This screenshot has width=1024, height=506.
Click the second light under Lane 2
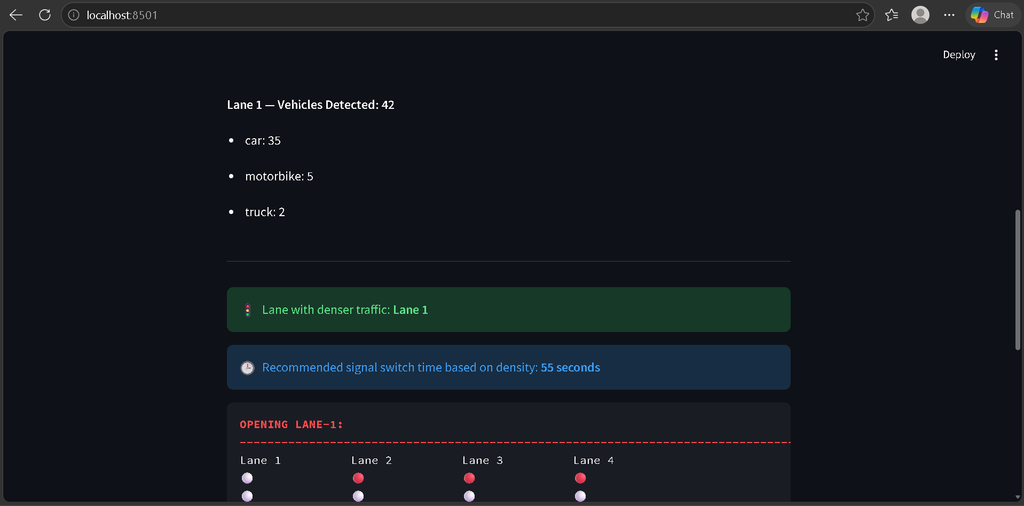358,496
